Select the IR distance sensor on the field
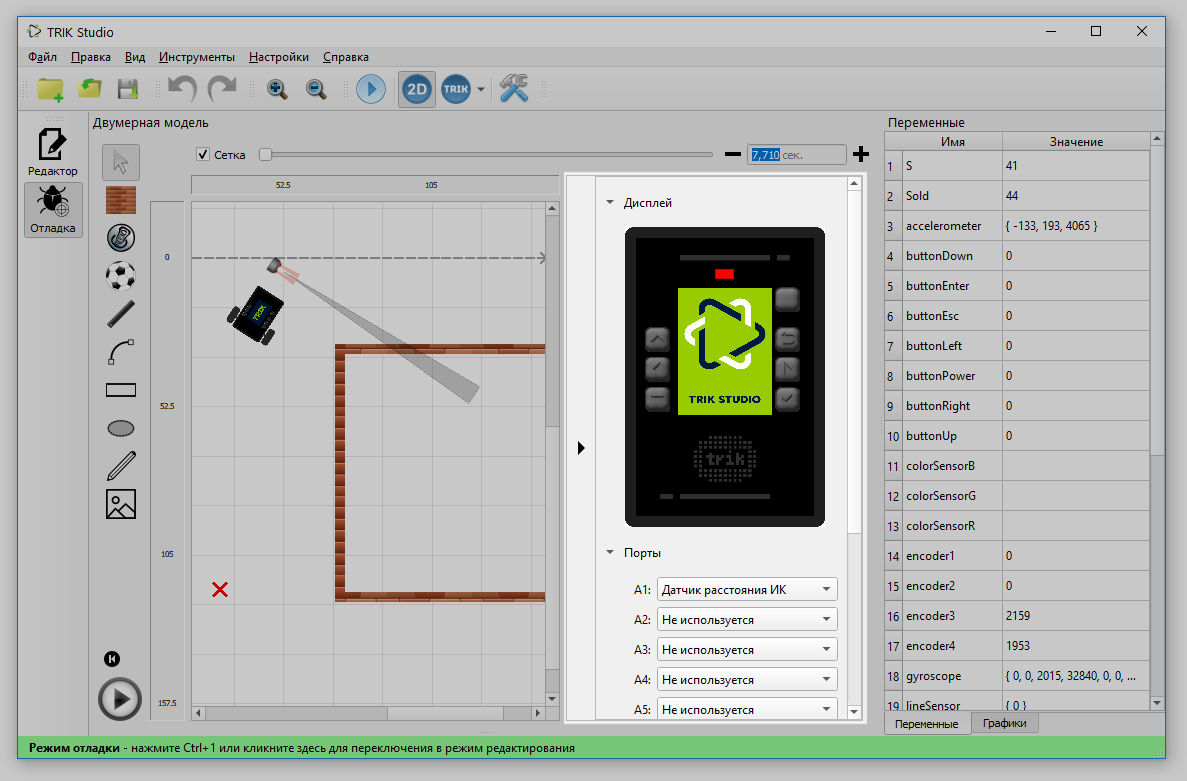This screenshot has width=1187, height=781. (x=276, y=266)
